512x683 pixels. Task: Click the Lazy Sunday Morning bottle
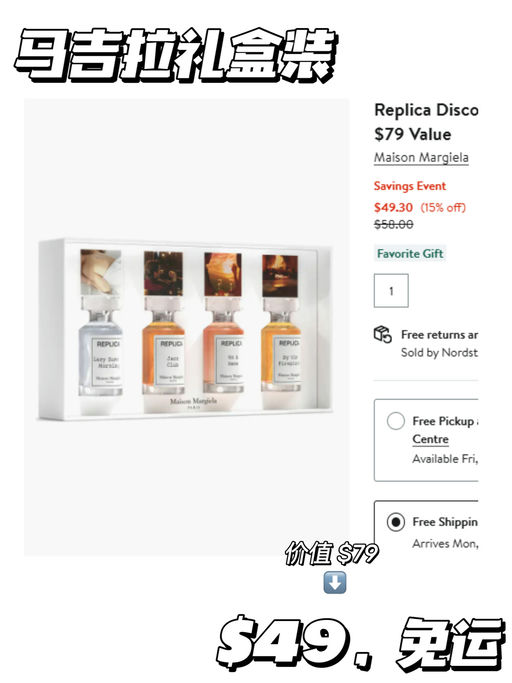101,323
